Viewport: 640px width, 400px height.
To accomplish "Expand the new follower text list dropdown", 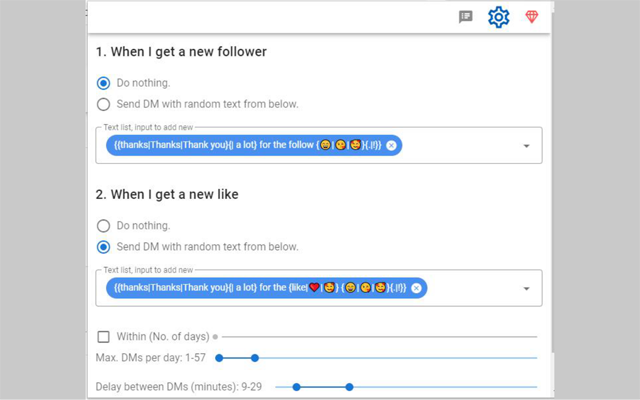I will coord(527,146).
